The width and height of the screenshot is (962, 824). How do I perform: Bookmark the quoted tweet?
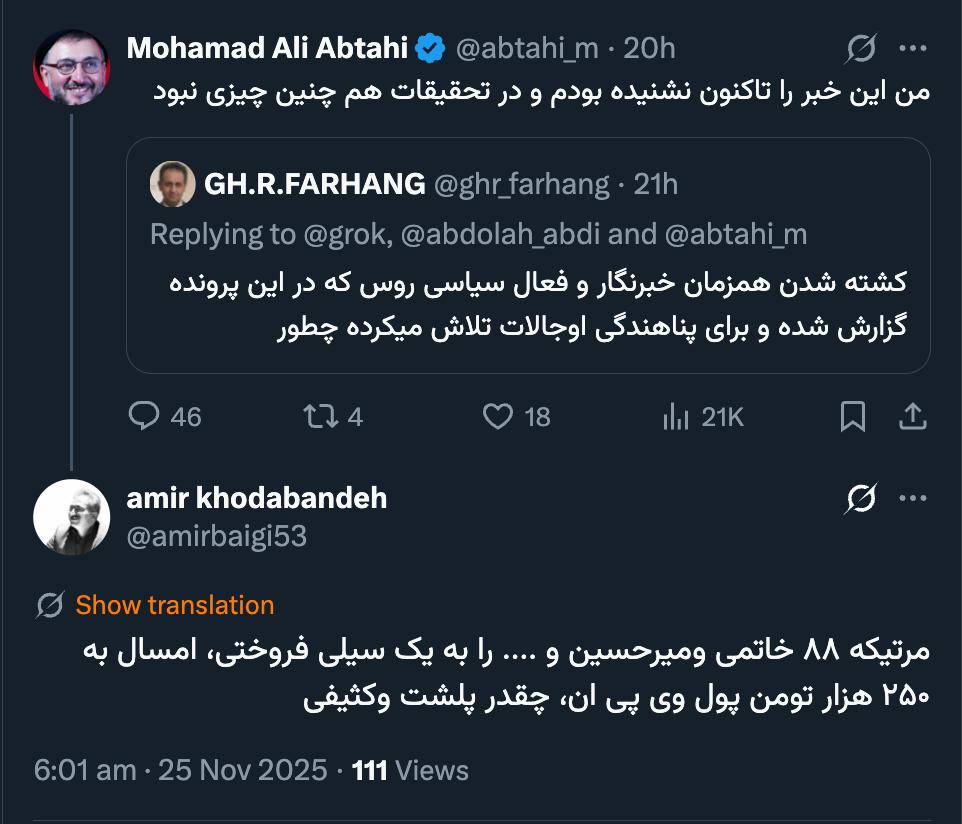852,418
